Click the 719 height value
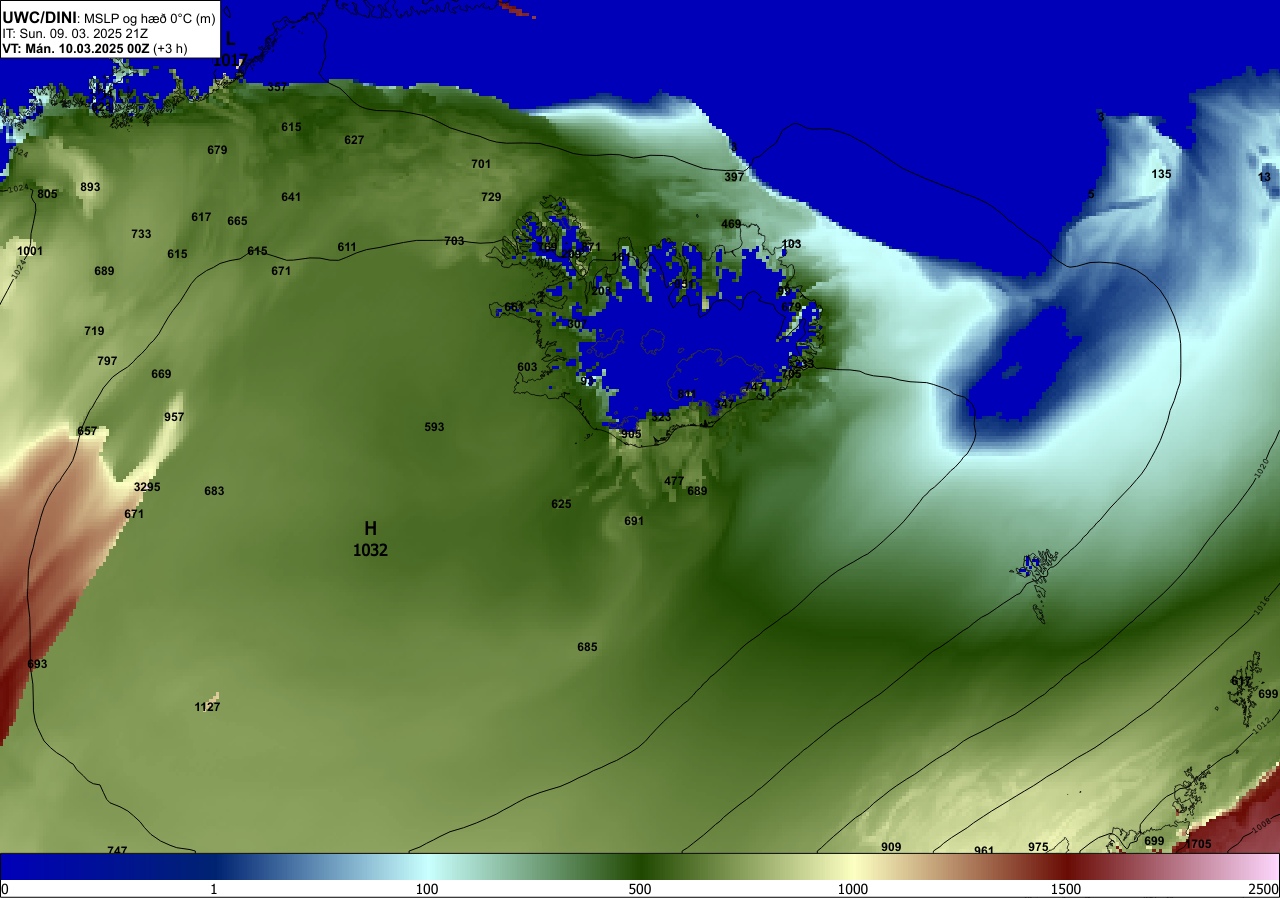This screenshot has width=1280, height=898. [94, 331]
